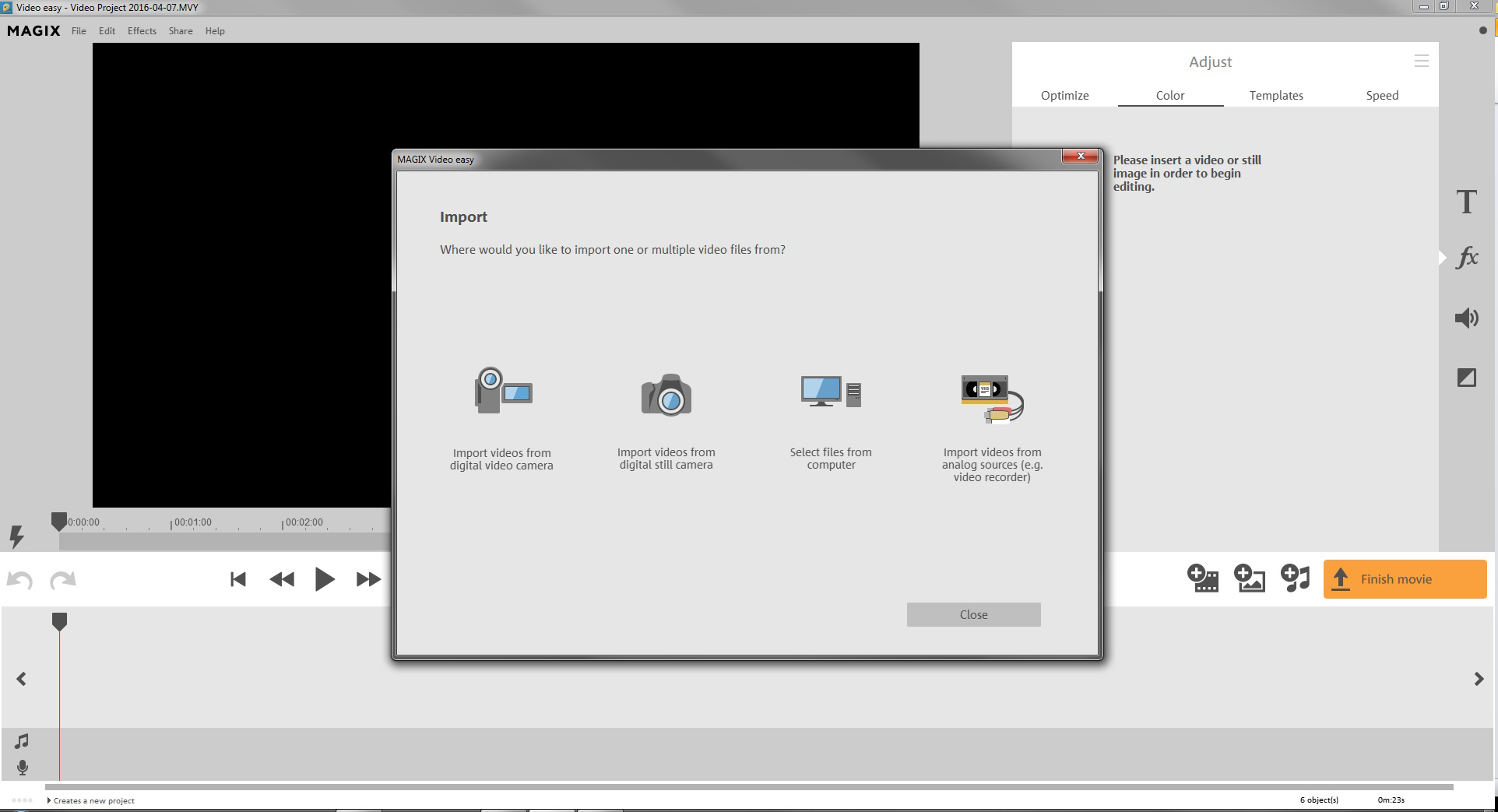Click the Finish movie button
The width and height of the screenshot is (1498, 812).
tap(1405, 579)
